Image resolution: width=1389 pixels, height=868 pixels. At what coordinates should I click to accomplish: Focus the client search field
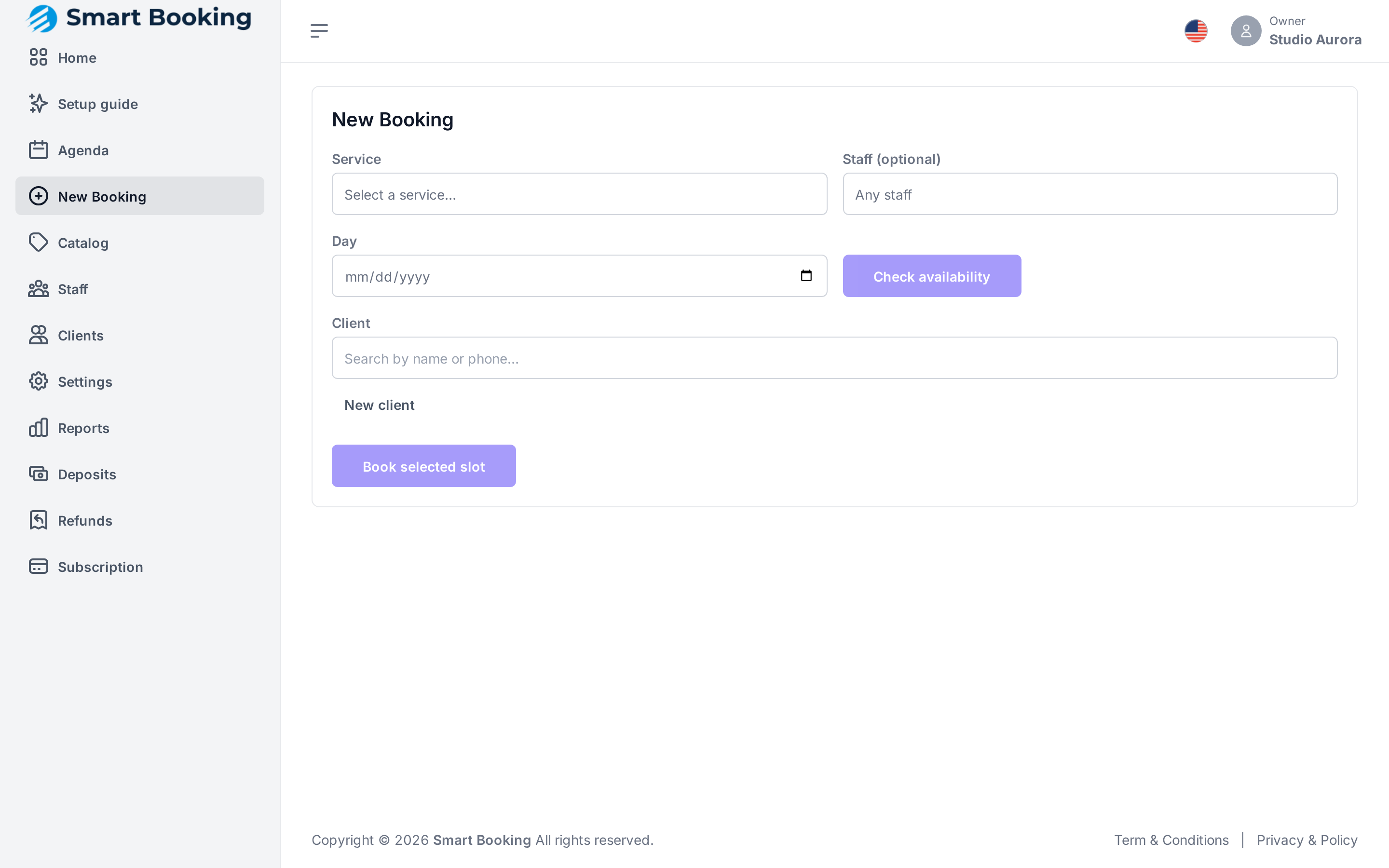tap(834, 358)
